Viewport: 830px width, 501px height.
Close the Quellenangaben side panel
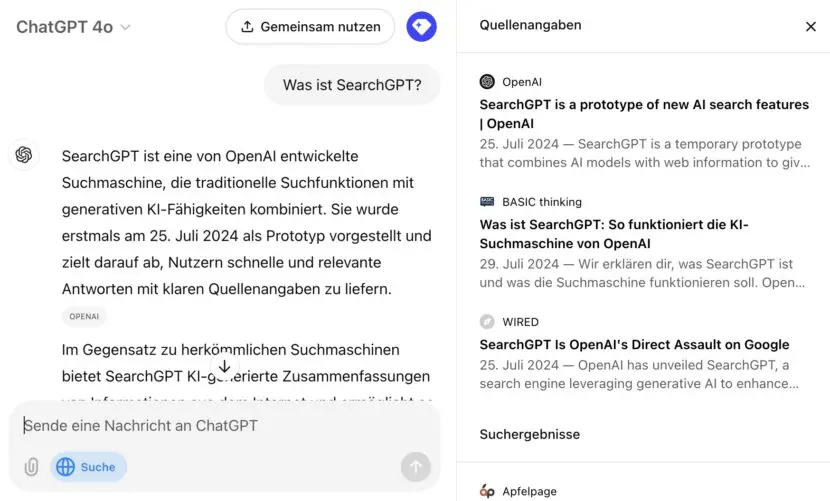tap(811, 27)
